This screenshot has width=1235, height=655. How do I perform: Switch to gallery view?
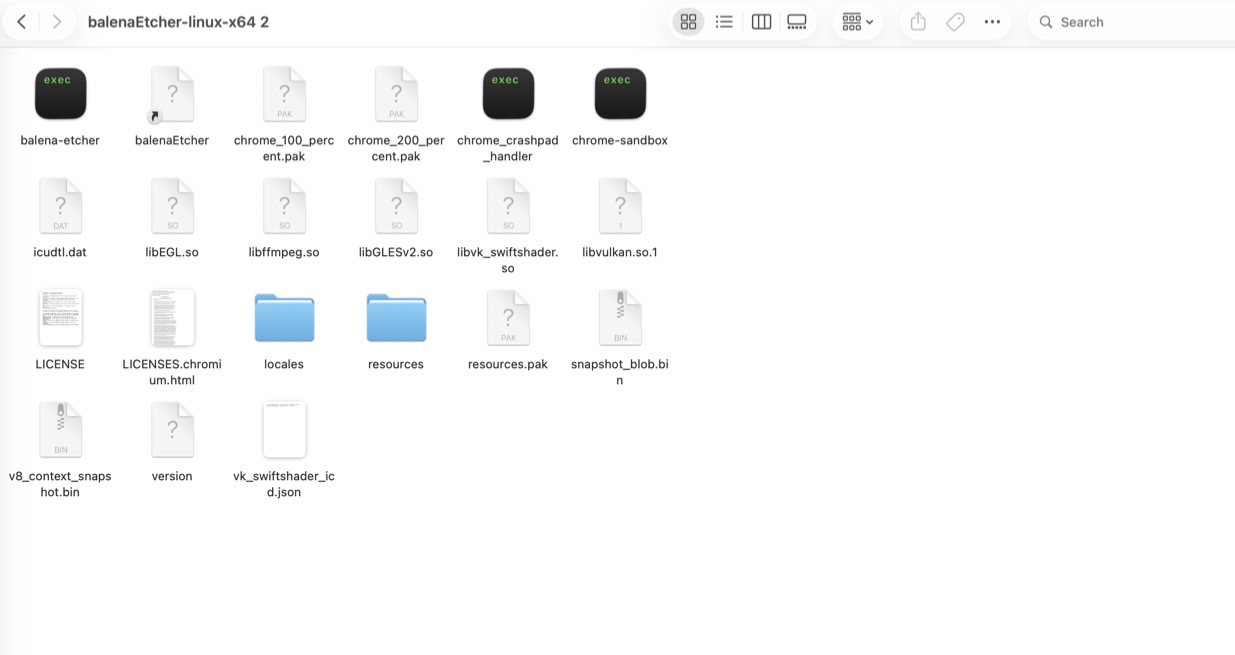pyautogui.click(x=797, y=22)
